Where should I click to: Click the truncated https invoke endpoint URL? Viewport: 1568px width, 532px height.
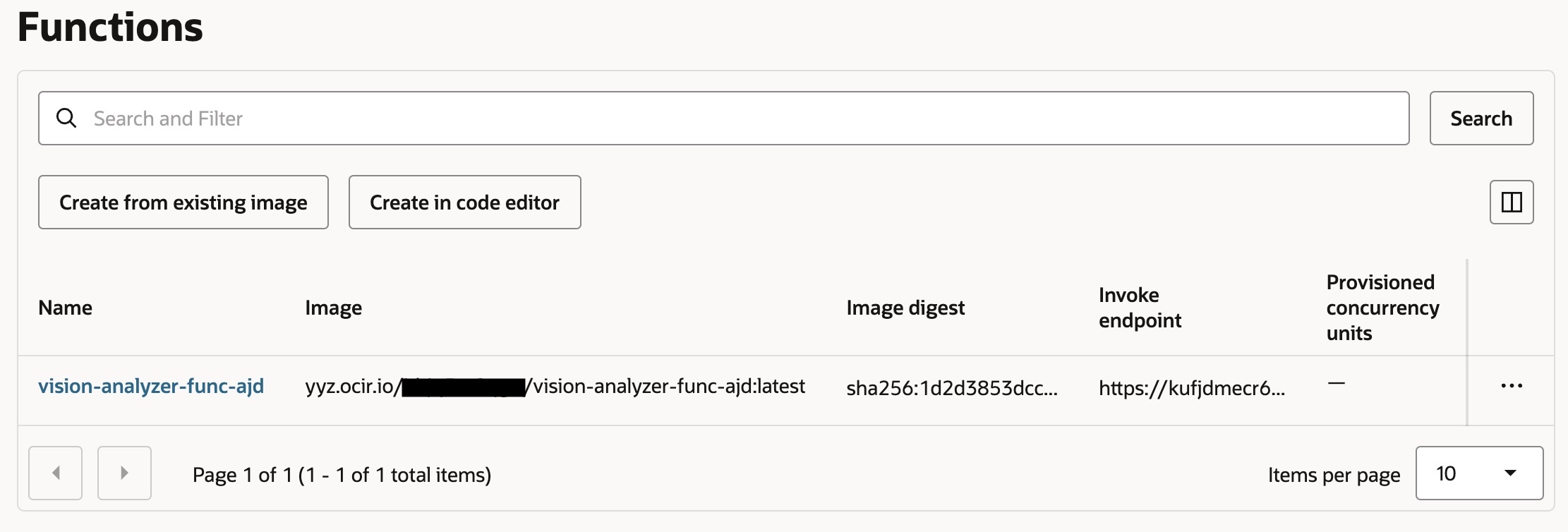[x=1192, y=387]
